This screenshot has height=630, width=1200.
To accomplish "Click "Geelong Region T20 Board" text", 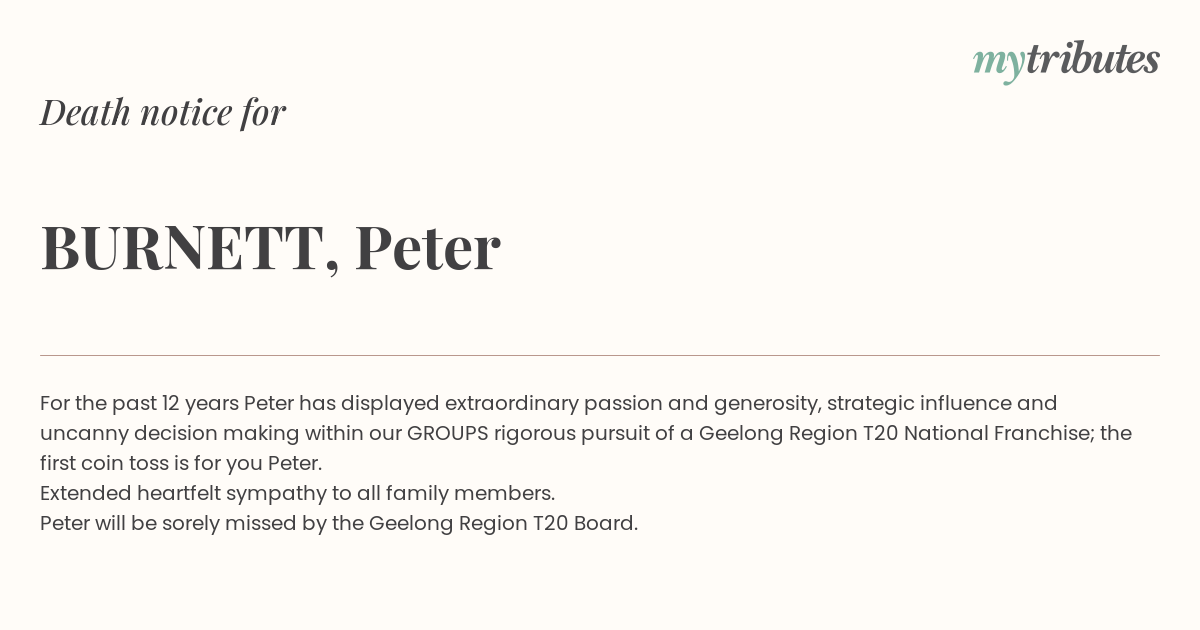I will 503,523.
